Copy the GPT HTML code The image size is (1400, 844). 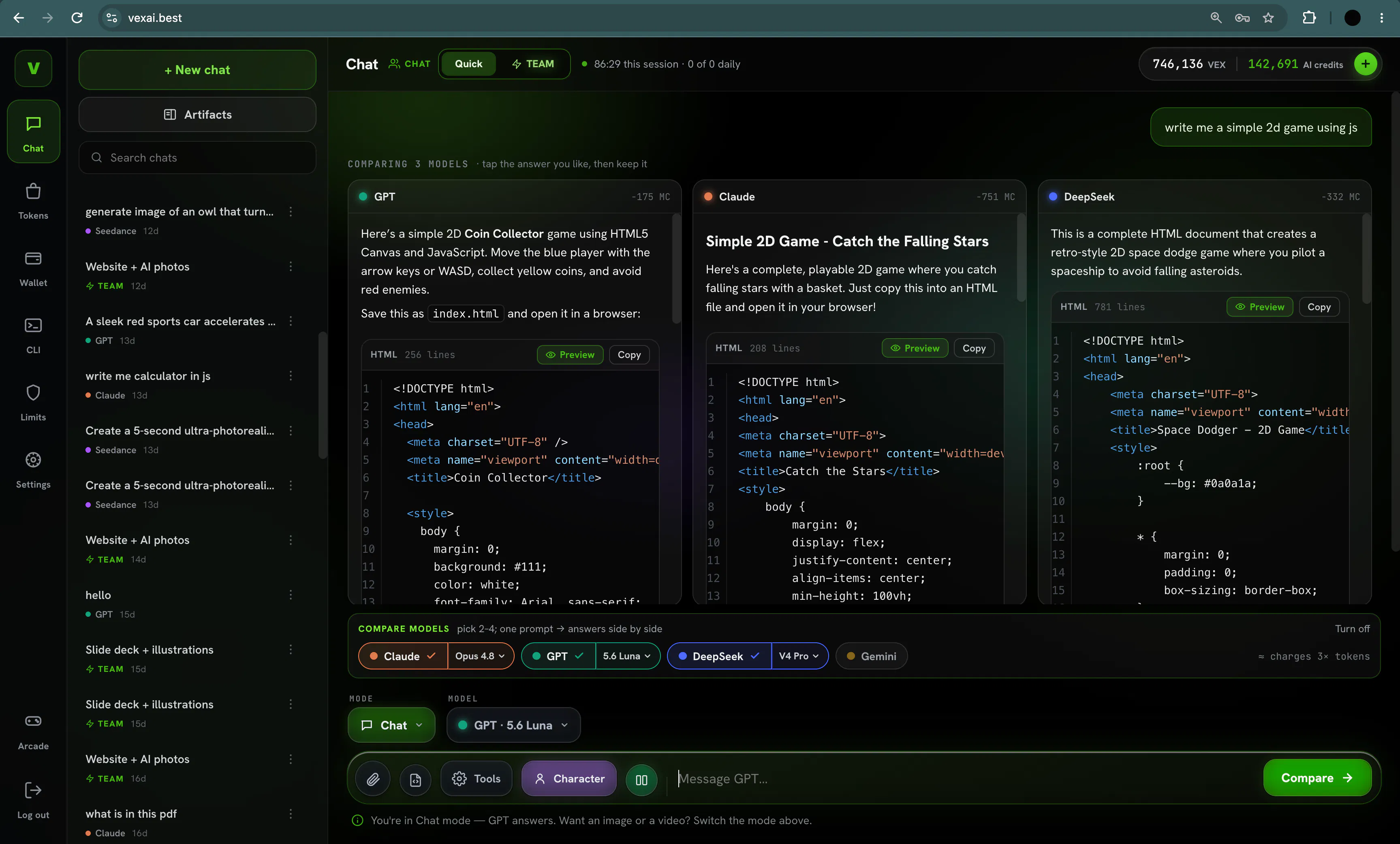629,354
